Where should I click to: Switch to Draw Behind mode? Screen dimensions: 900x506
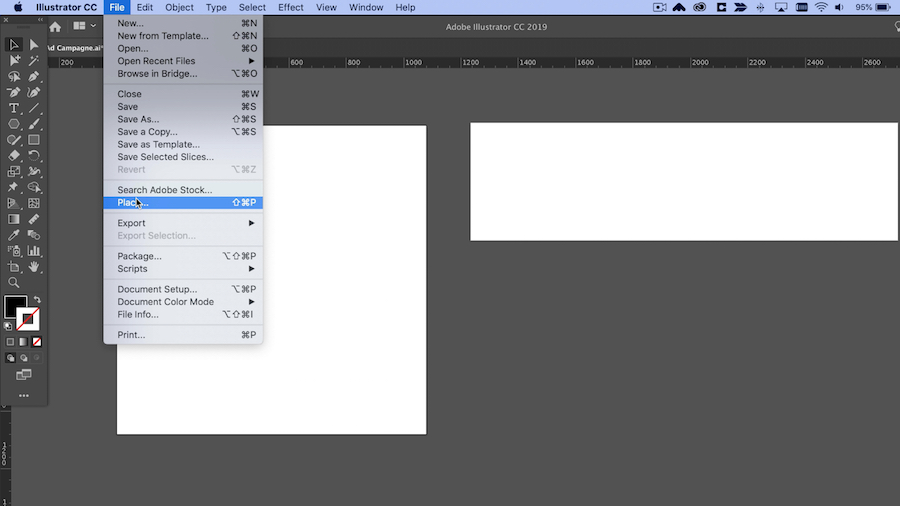pyautogui.click(x=24, y=358)
